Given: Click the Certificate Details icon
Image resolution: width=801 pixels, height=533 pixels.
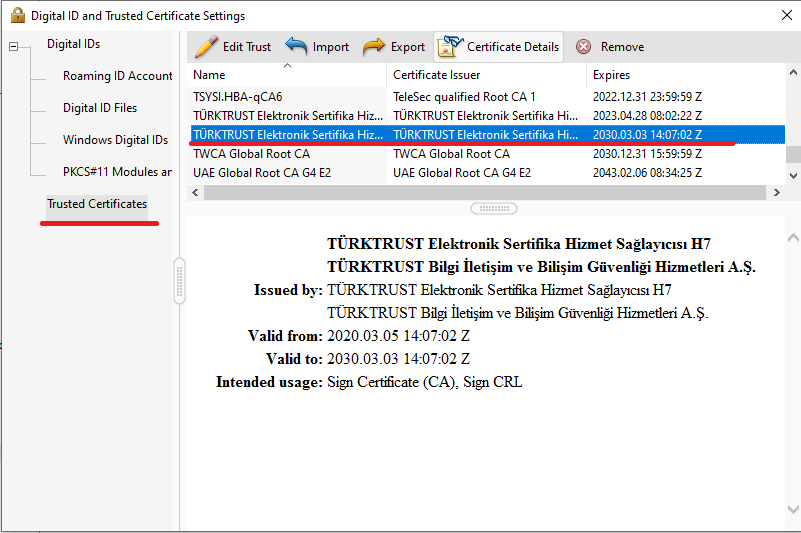Looking at the screenshot, I should click(x=450, y=47).
